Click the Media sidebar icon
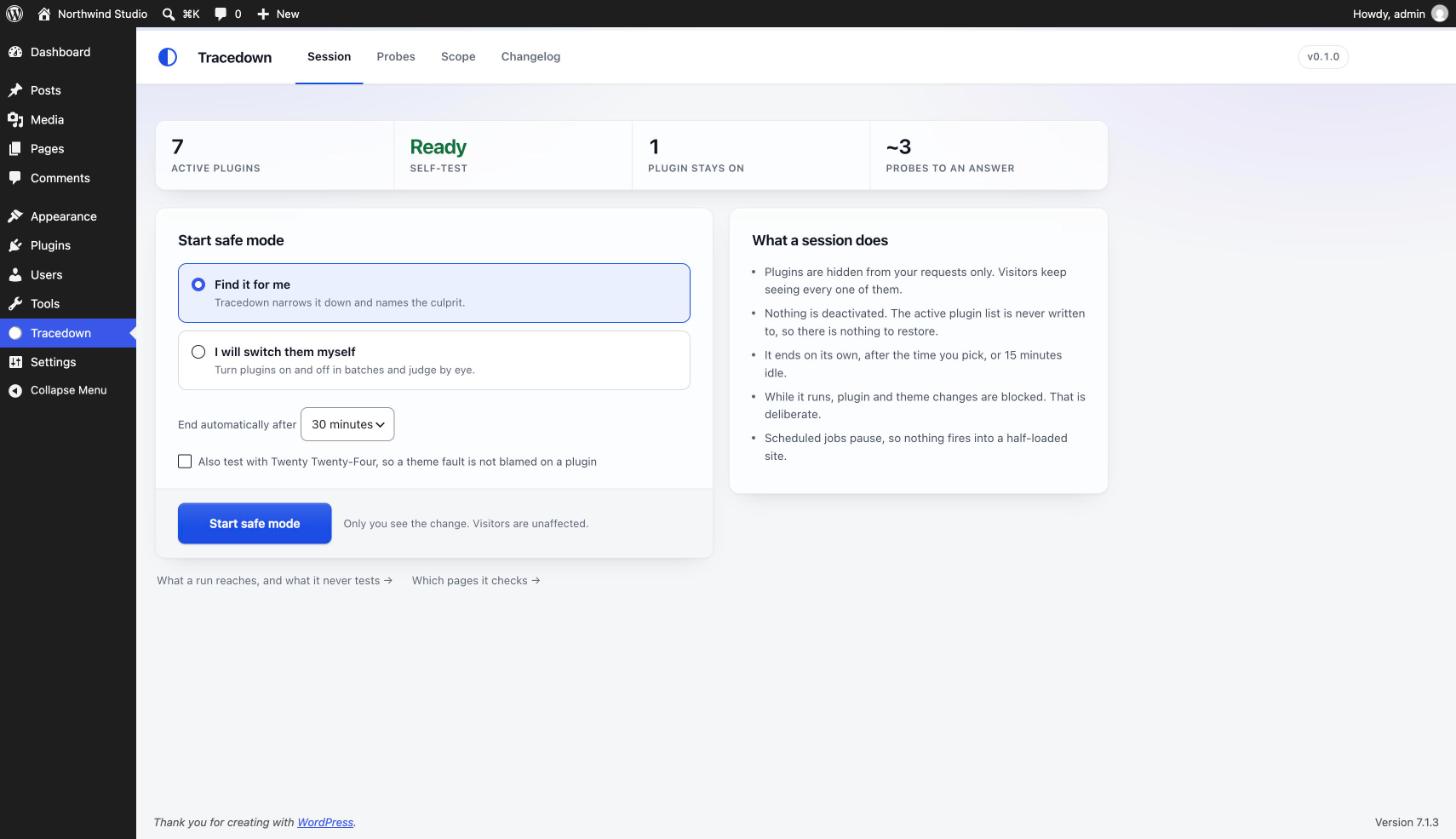This screenshot has width=1456, height=839. click(x=15, y=119)
